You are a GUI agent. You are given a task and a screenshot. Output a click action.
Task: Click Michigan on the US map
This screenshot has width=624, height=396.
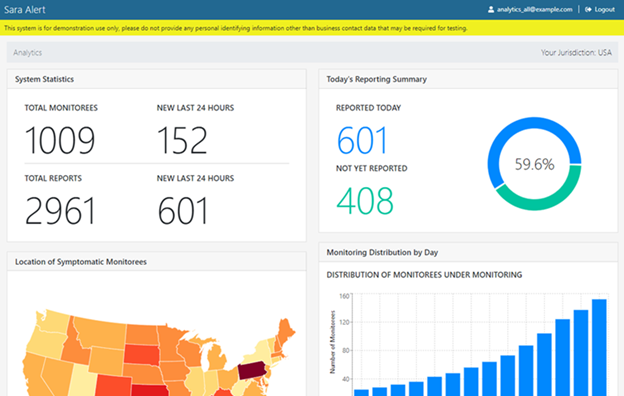coord(217,357)
